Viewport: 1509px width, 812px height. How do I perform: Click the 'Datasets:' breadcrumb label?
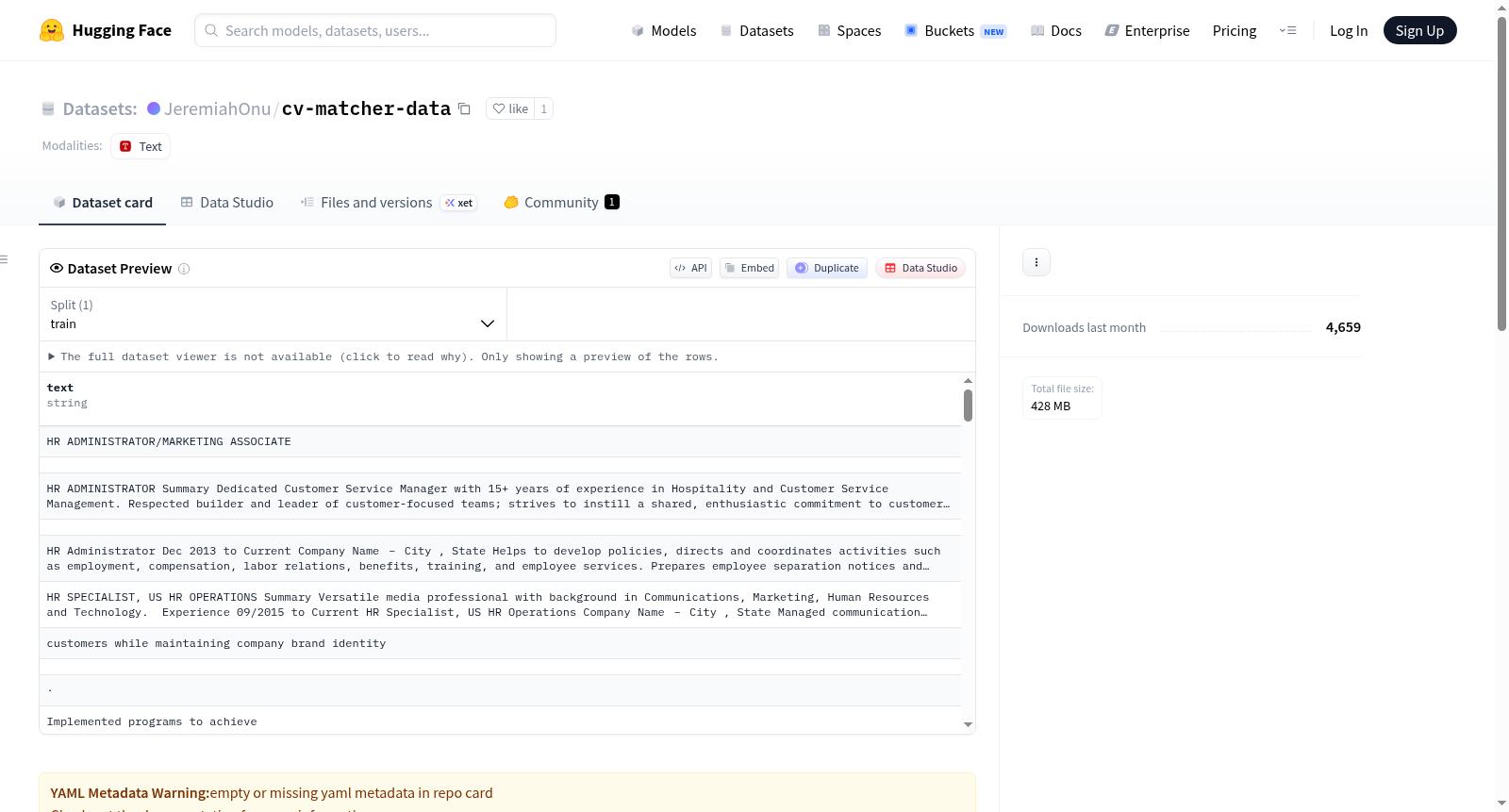coord(100,108)
